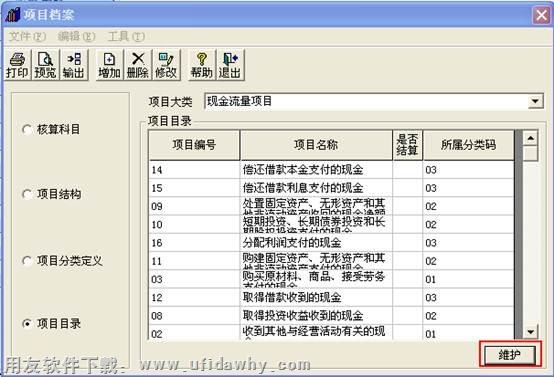
Task: Click the 项目档案 title bar app icon
Action: 13,15
